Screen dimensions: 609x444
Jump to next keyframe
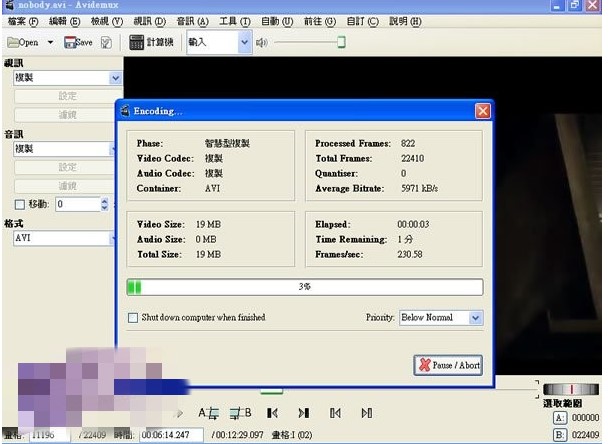click(x=304, y=412)
